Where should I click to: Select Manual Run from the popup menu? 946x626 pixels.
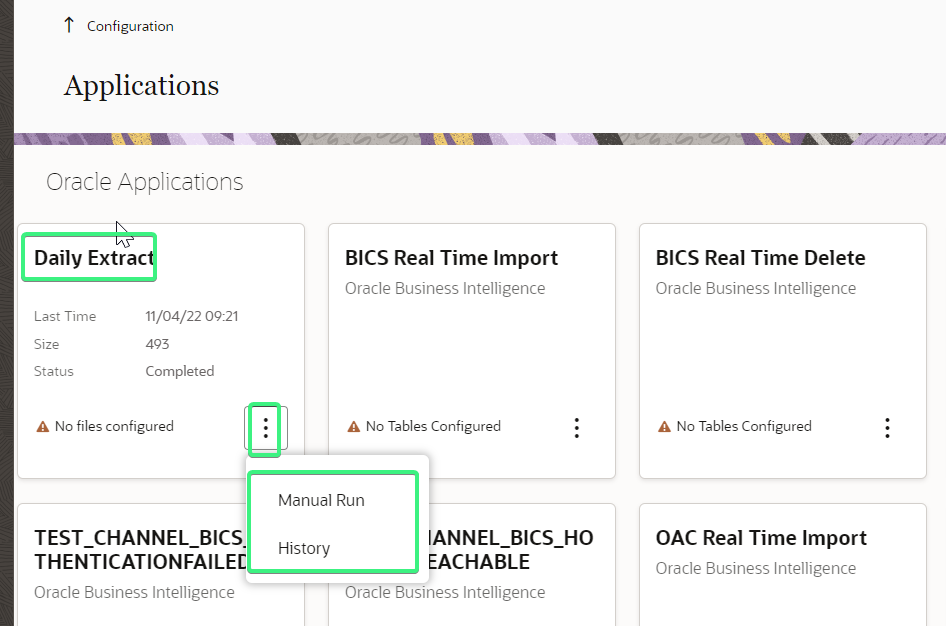point(321,500)
